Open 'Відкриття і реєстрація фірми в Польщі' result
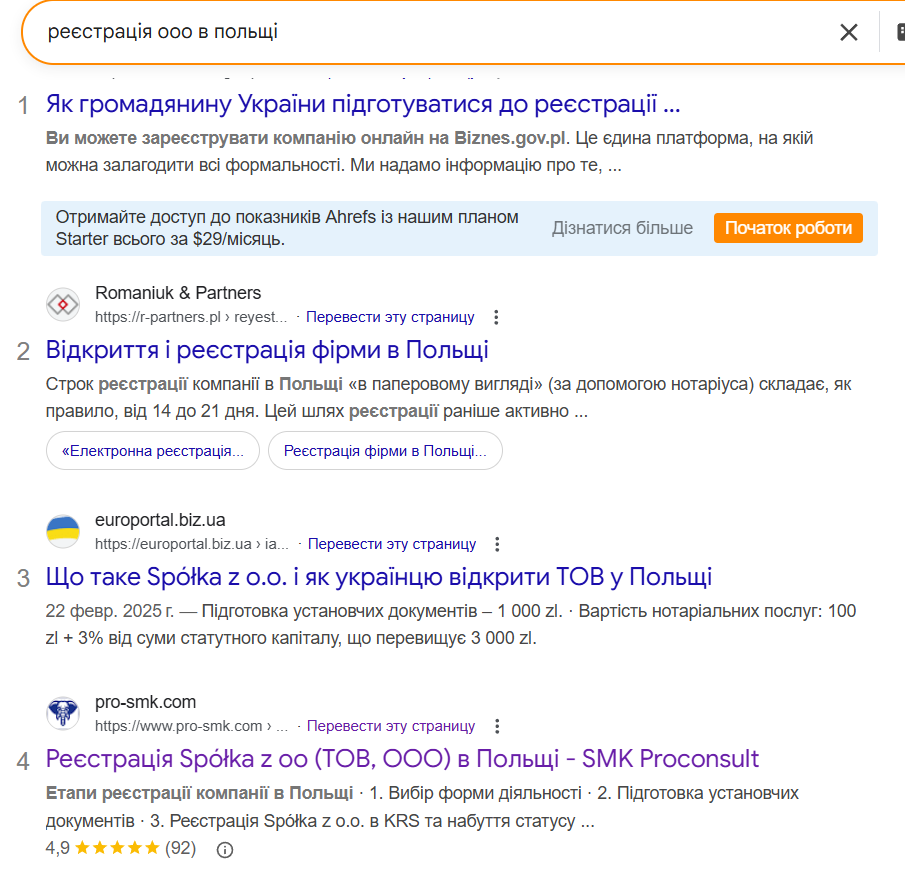 [x=267, y=350]
